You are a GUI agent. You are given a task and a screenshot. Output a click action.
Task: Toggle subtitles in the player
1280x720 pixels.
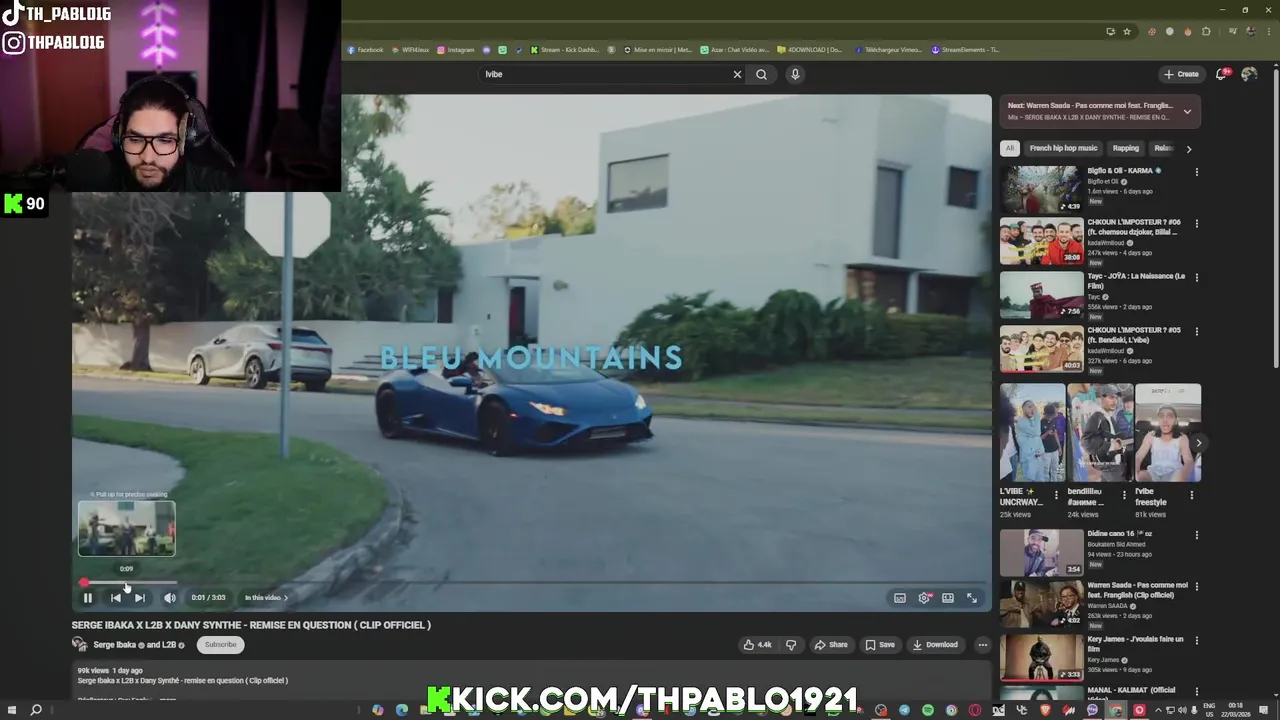pyautogui.click(x=900, y=598)
